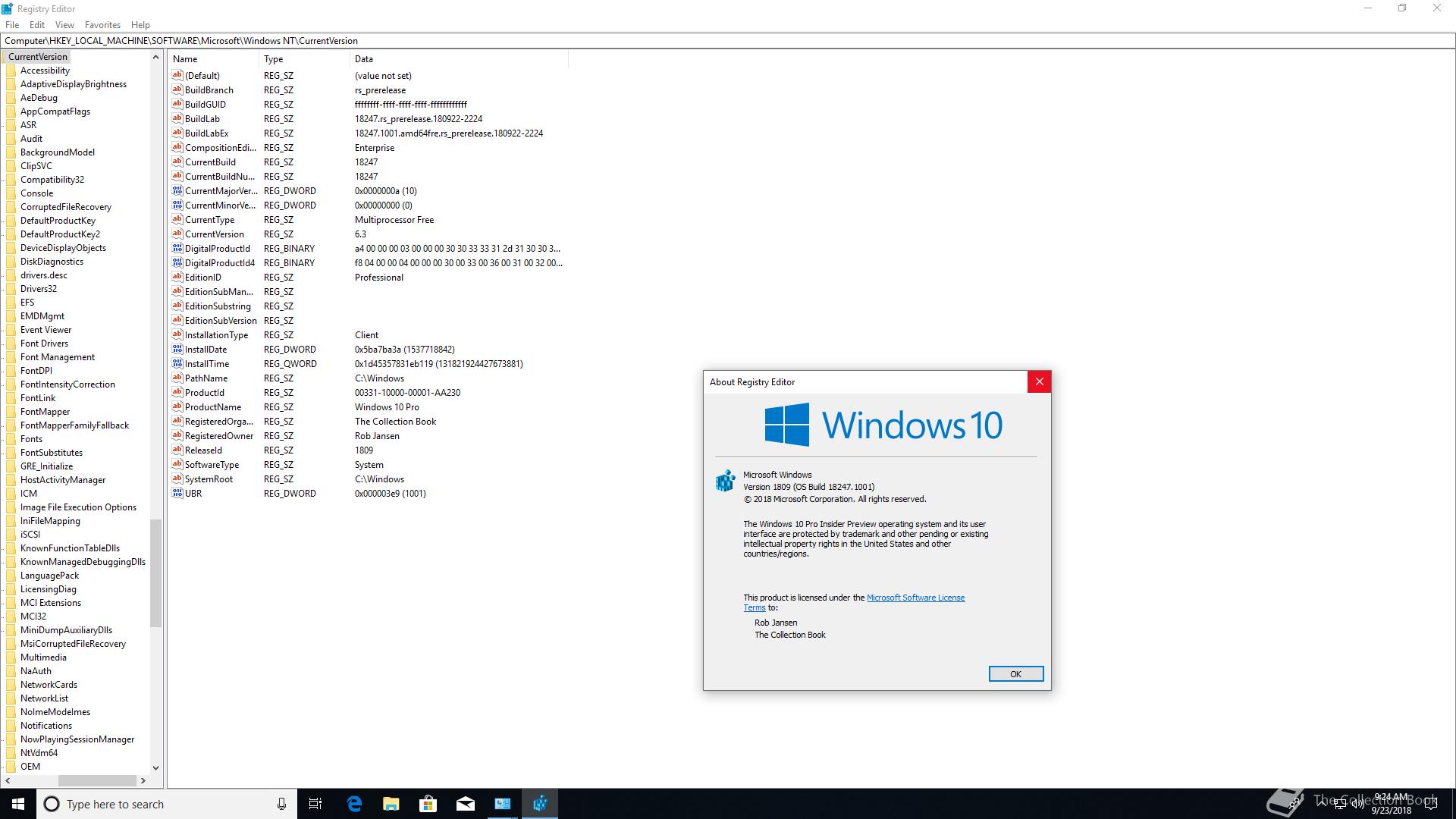Click OK in the About Registry Editor dialog

tap(1015, 674)
